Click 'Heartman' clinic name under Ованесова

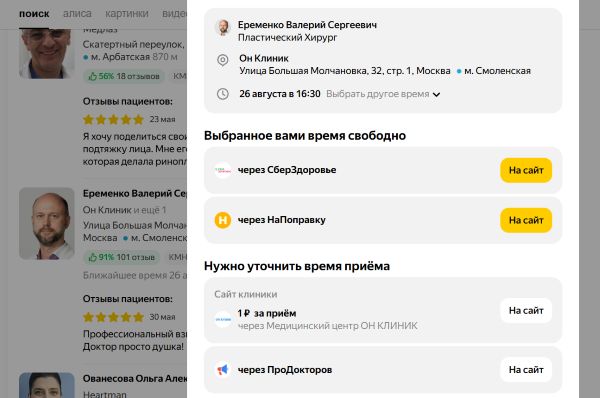(x=104, y=394)
